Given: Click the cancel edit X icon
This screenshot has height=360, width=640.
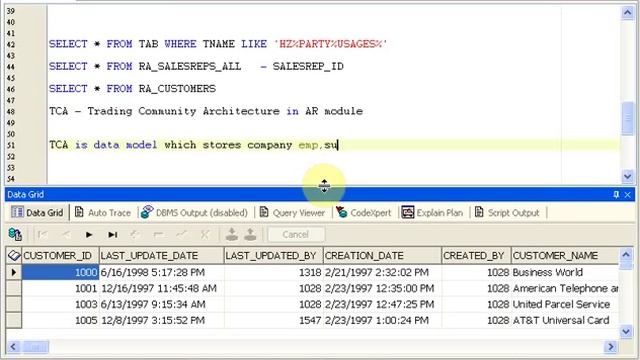Looking at the screenshot, I should click(x=204, y=234).
